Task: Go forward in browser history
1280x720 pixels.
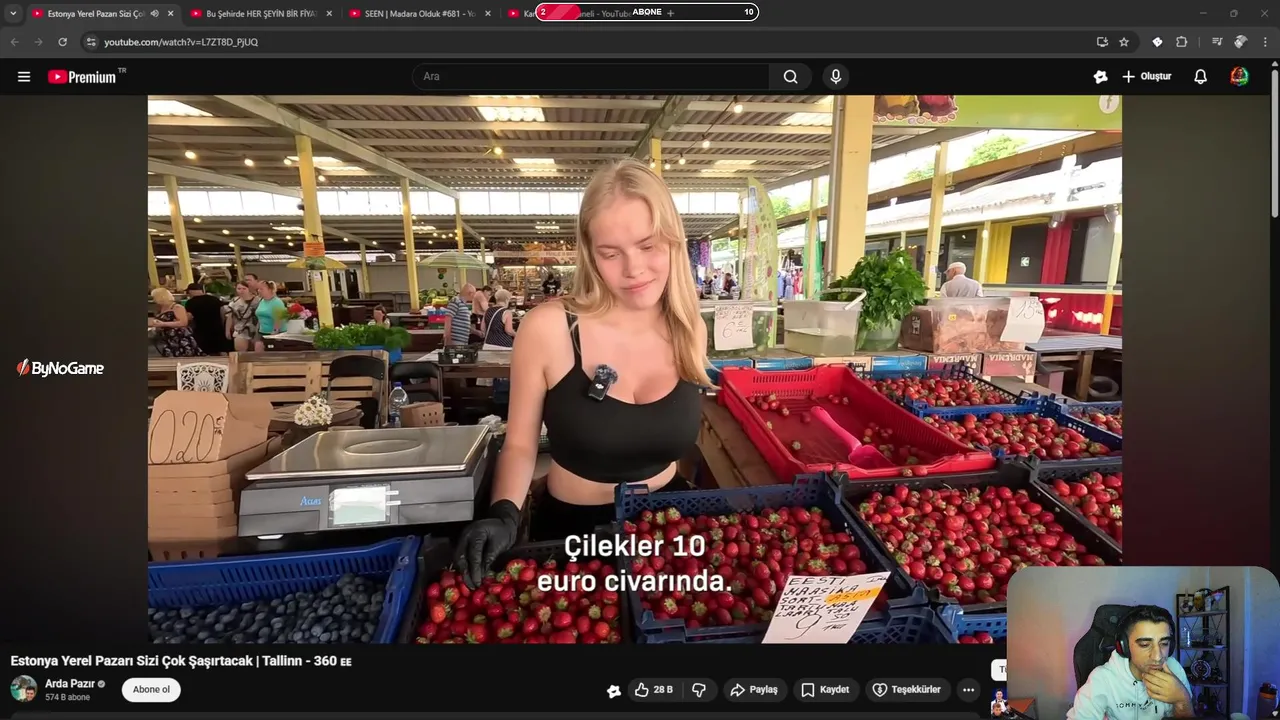Action: coord(38,42)
